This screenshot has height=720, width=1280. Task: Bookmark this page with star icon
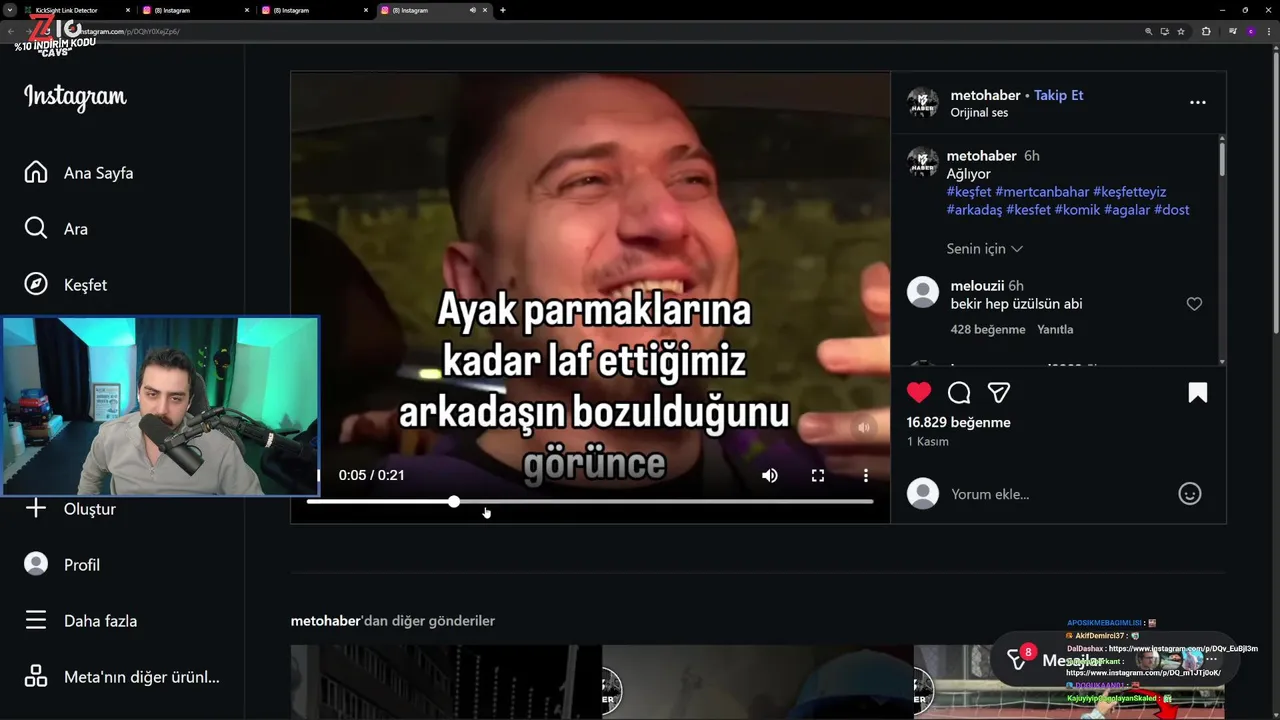1181,32
